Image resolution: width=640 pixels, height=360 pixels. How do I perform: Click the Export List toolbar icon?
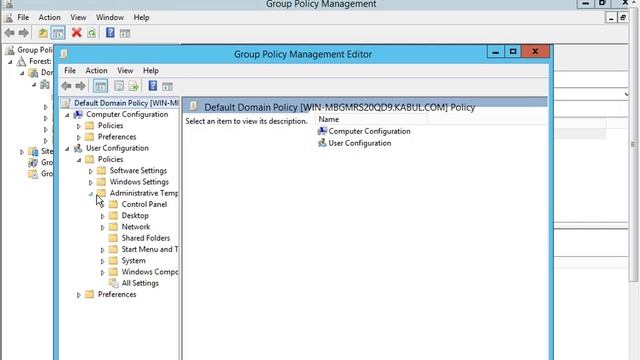coord(134,86)
